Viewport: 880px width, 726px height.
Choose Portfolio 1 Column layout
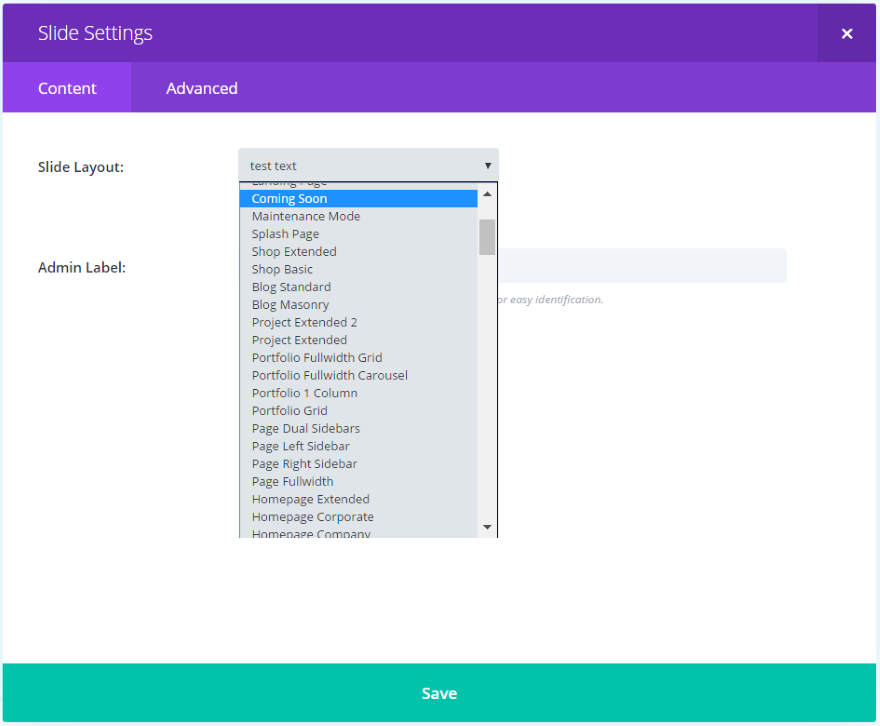(x=304, y=393)
